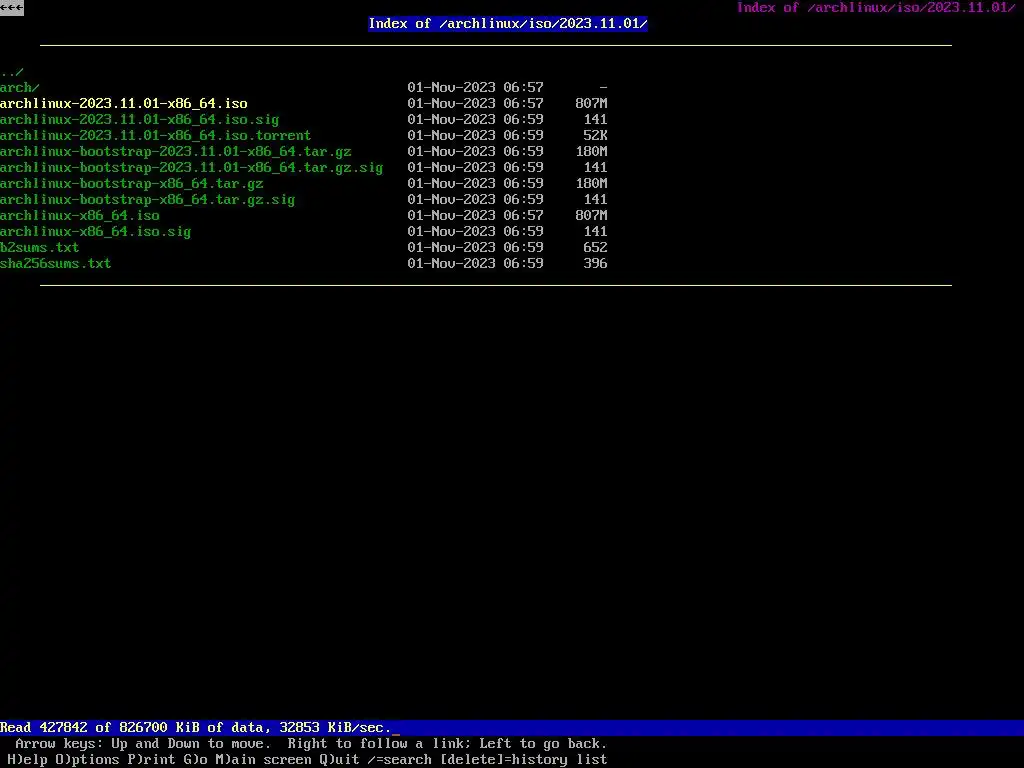Image resolution: width=1024 pixels, height=768 pixels.
Task: Open archlinux-x86_64.iso link
Action: click(x=80, y=216)
